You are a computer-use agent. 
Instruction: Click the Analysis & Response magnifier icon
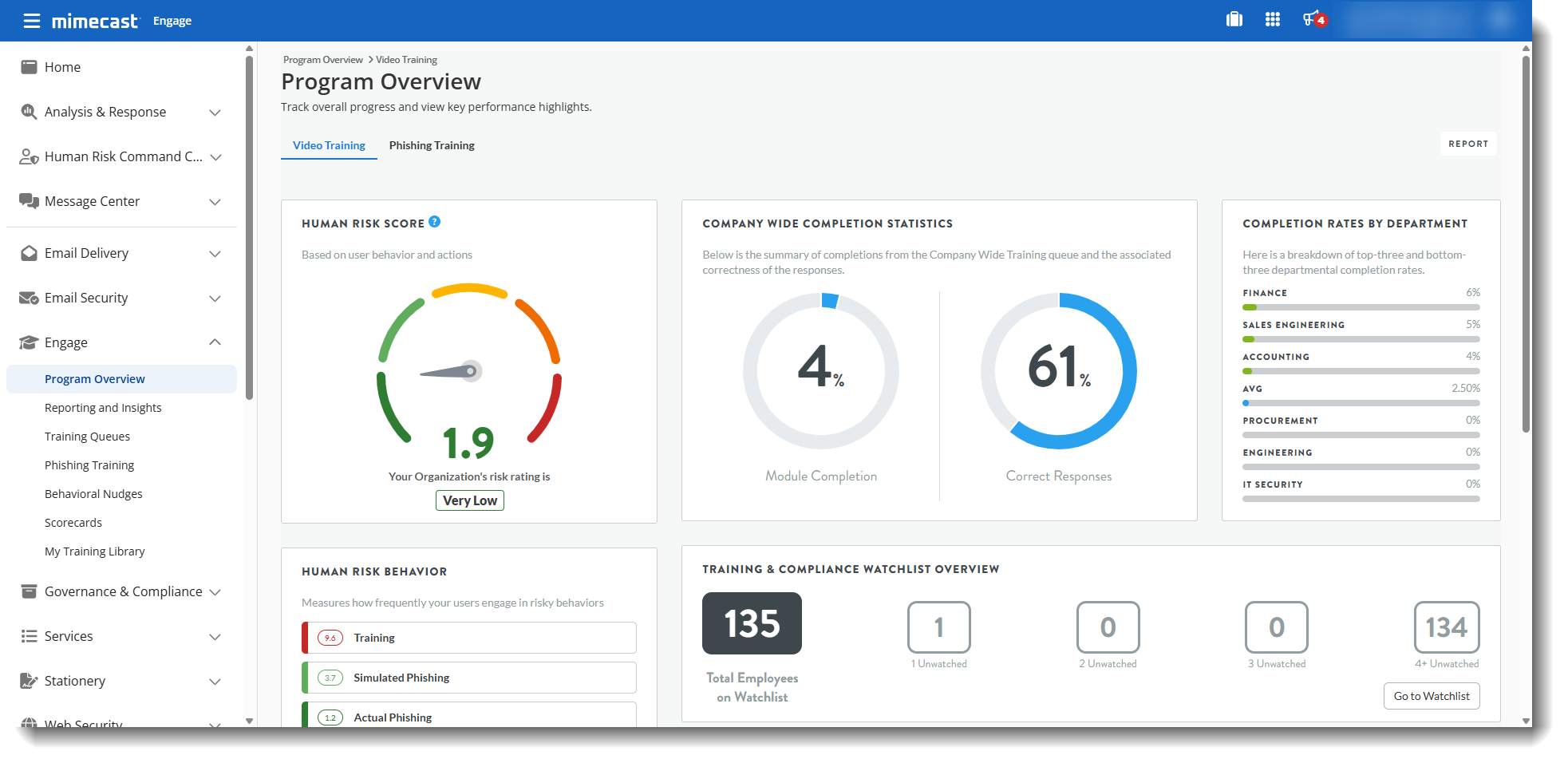pos(29,112)
